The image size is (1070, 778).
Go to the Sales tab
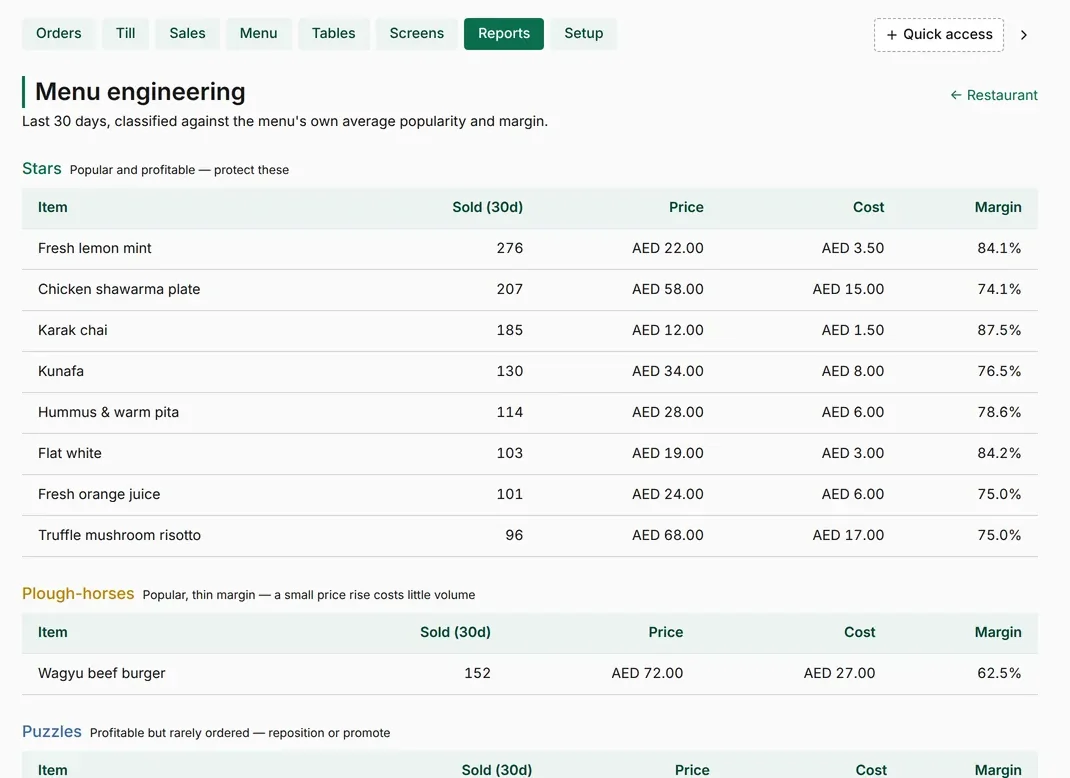188,33
